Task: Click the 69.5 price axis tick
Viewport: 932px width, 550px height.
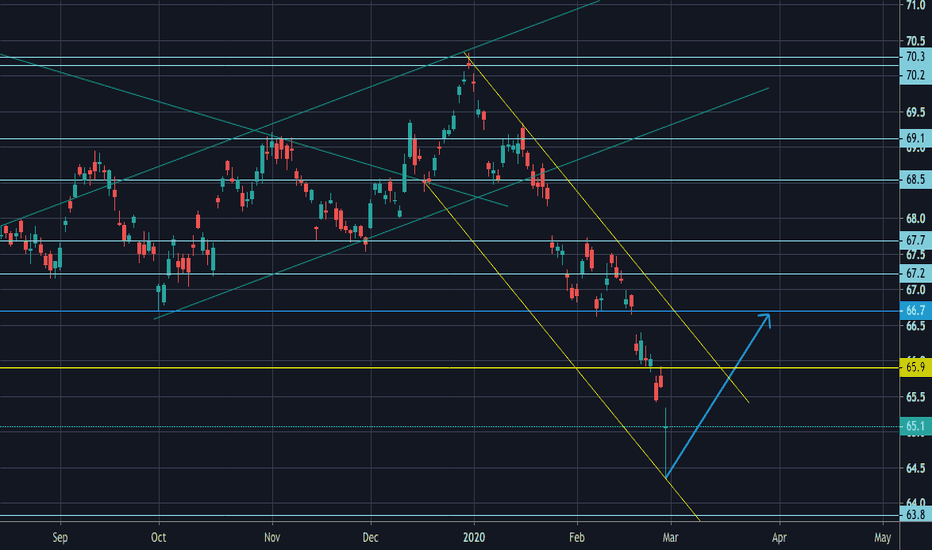Action: tap(915, 112)
